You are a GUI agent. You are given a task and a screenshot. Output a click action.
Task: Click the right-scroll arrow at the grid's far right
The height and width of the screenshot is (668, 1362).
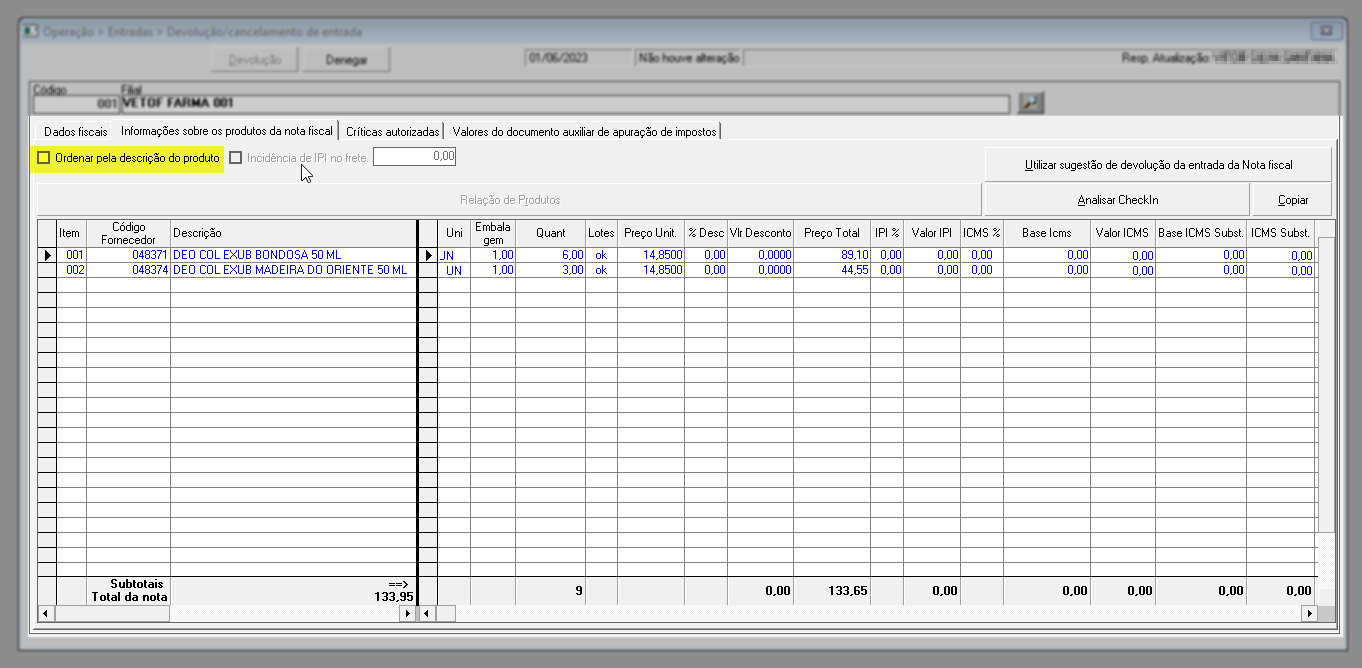(x=1308, y=613)
